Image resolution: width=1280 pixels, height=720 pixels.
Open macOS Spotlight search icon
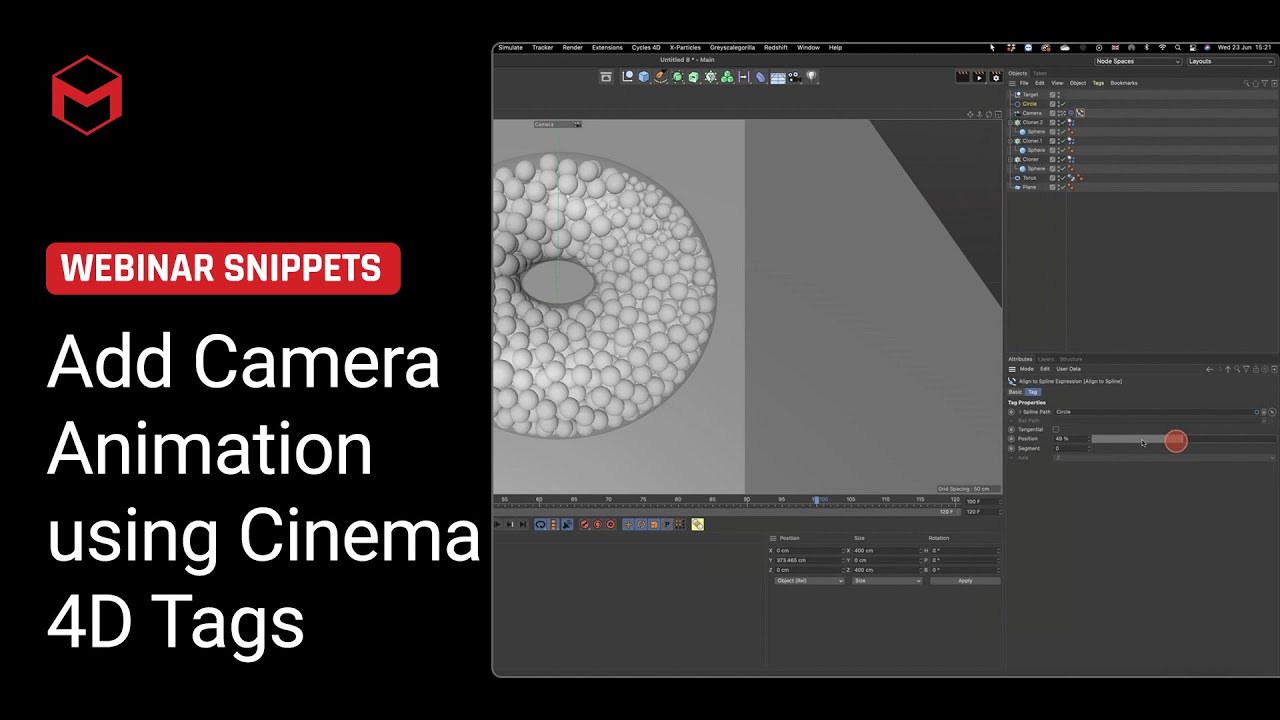point(1179,47)
